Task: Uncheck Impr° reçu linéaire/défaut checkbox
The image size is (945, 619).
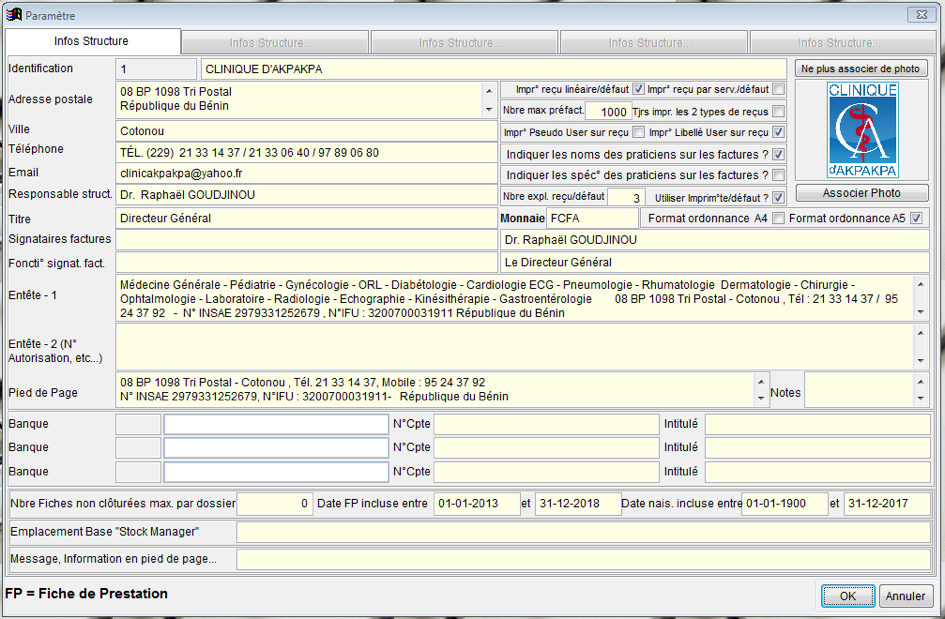Action: tap(638, 89)
